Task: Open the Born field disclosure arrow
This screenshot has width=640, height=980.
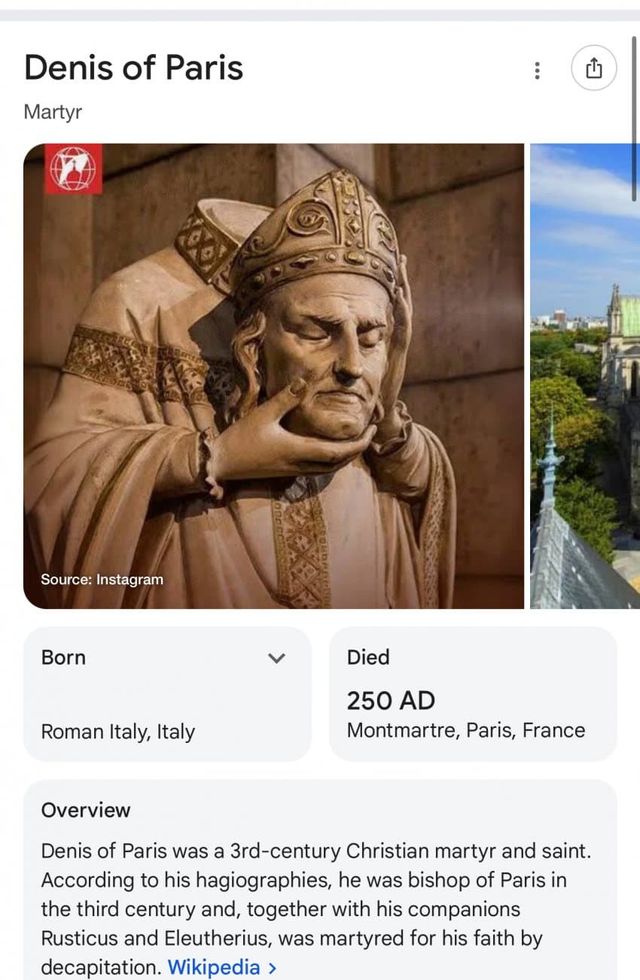Action: 277,658
